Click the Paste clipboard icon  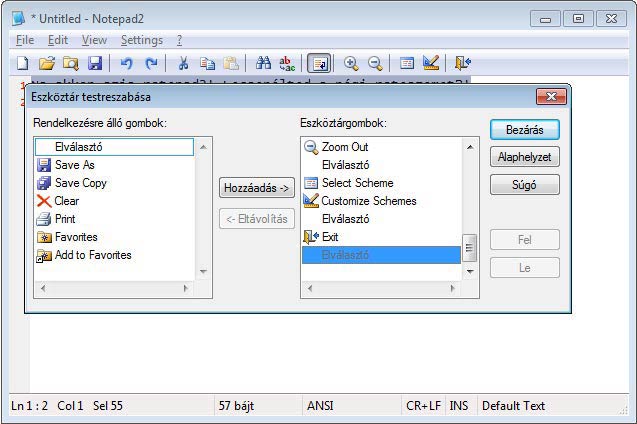click(x=231, y=63)
